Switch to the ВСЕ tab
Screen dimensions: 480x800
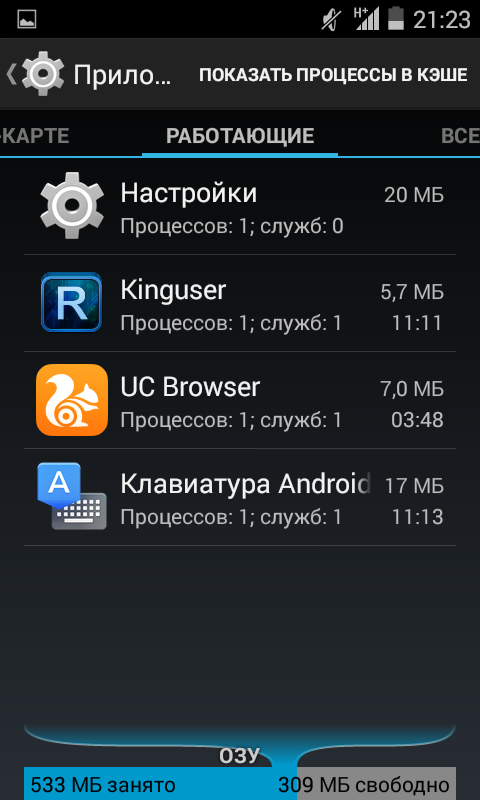click(x=460, y=136)
